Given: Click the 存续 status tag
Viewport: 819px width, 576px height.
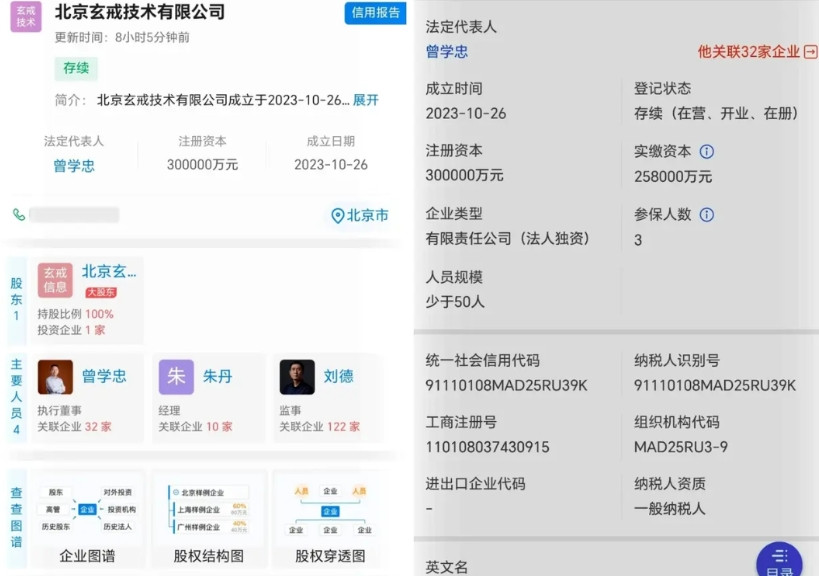Looking at the screenshot, I should [x=76, y=68].
